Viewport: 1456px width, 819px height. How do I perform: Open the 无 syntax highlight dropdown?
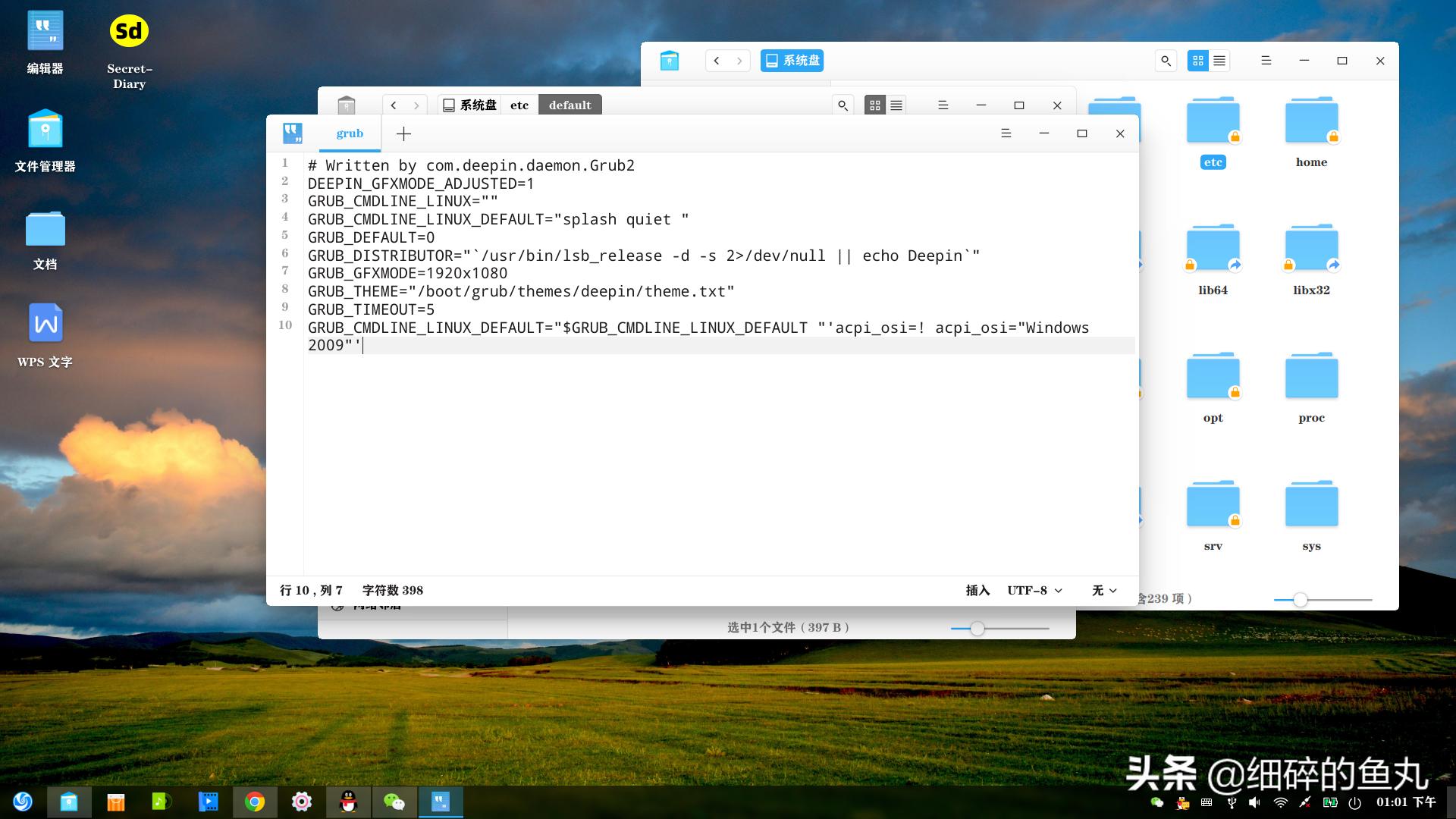[x=1104, y=591]
